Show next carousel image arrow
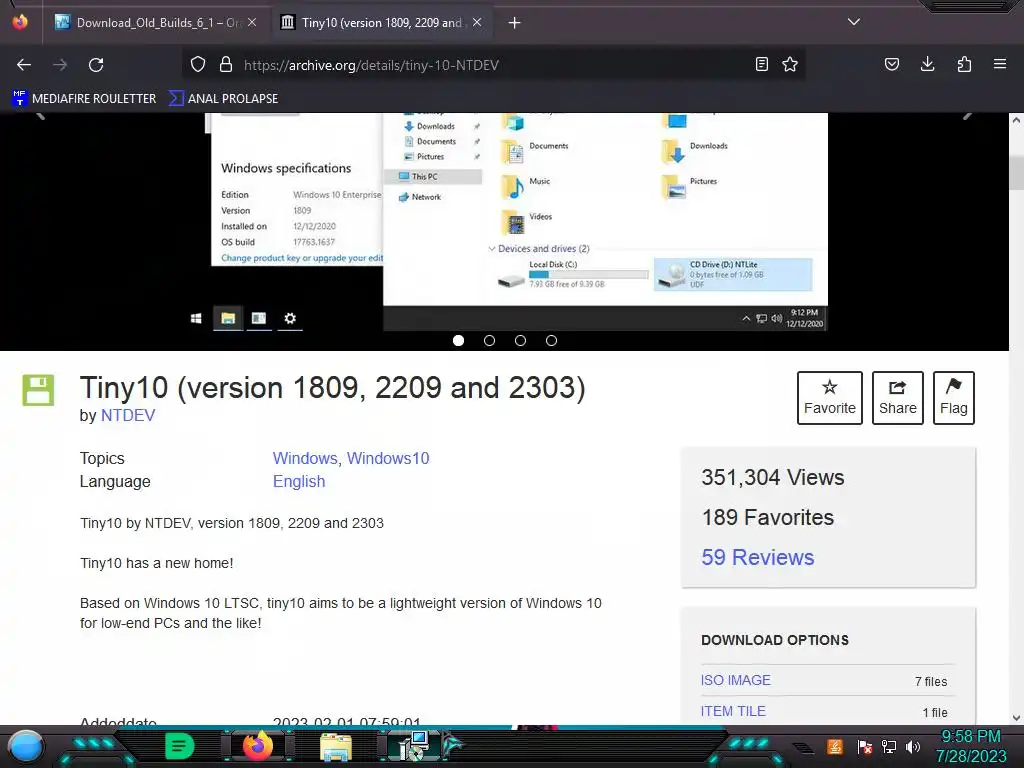1024x768 pixels. coord(968,116)
